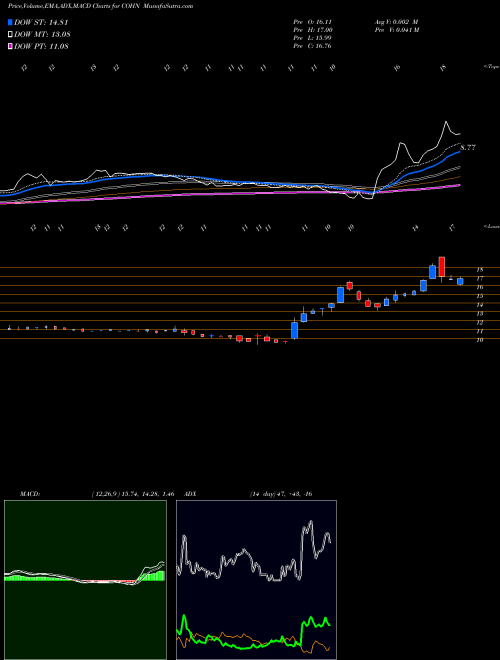Click the ADX indicator label
Screen dimensions: 500x660
coord(190,494)
